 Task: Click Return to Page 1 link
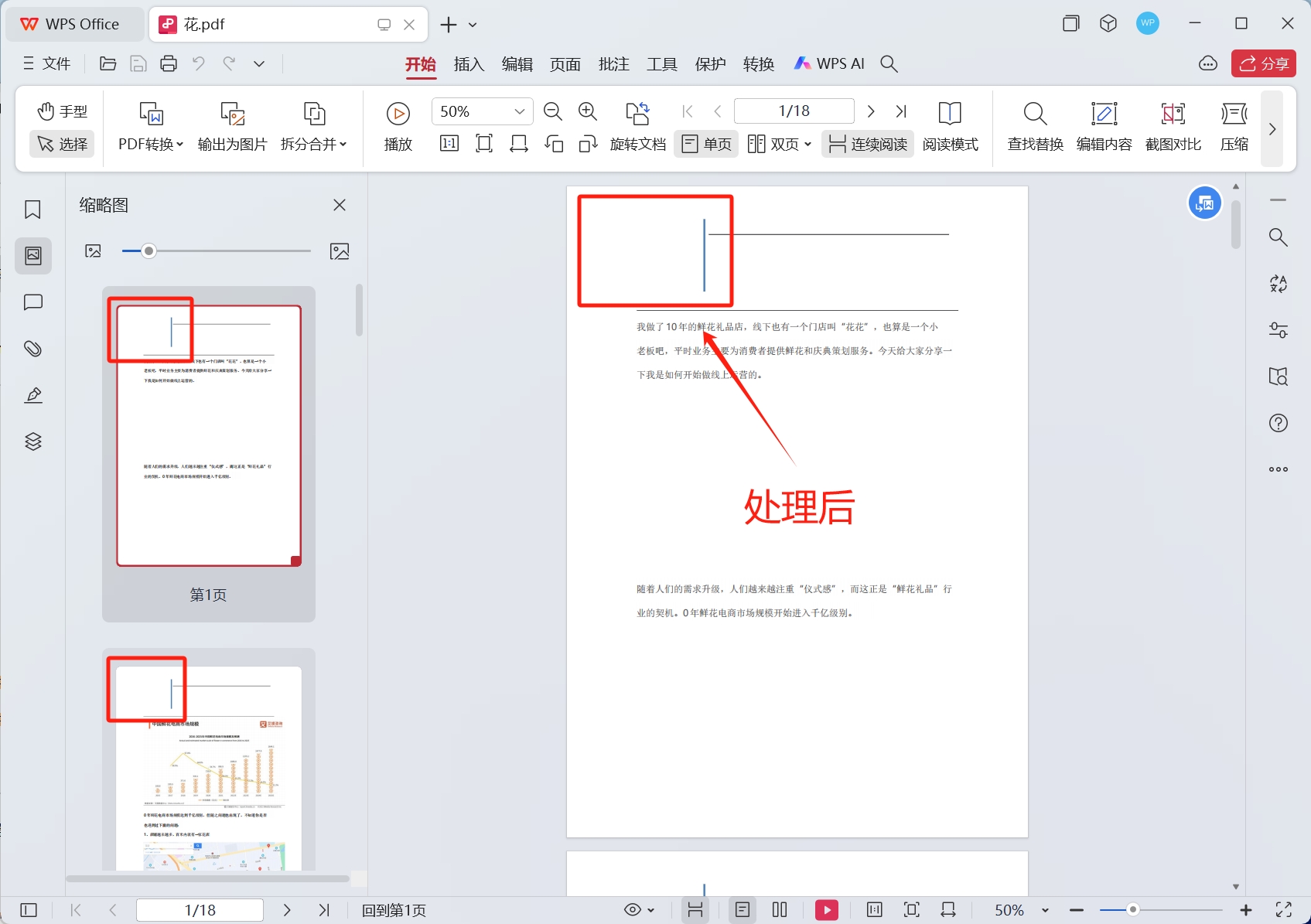click(394, 910)
